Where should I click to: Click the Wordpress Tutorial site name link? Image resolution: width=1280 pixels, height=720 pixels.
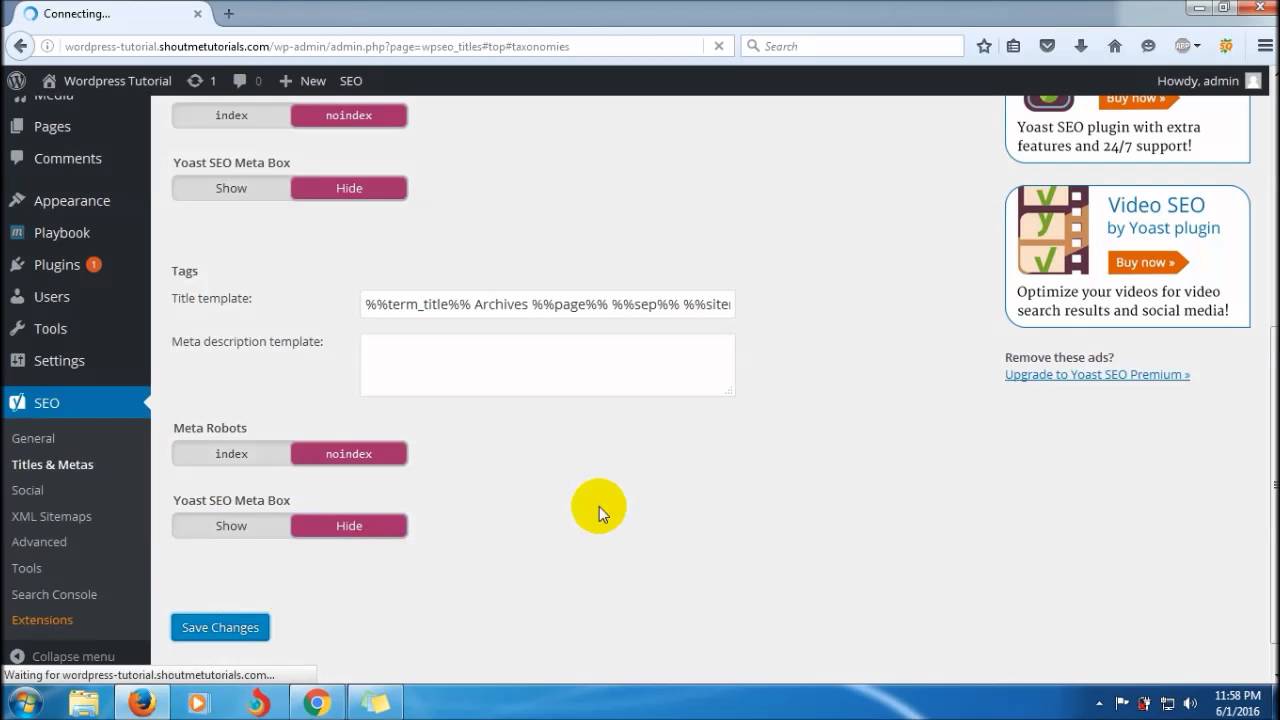(x=117, y=81)
